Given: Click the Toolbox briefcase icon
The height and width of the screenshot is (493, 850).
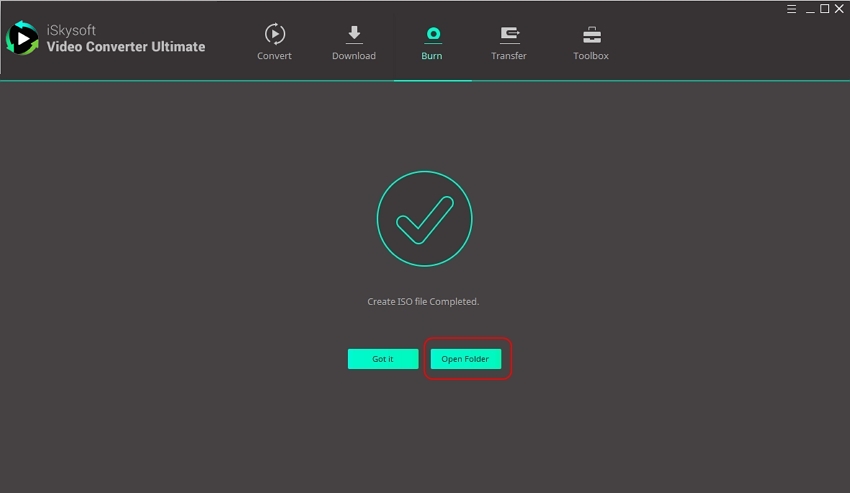Looking at the screenshot, I should [x=591, y=34].
